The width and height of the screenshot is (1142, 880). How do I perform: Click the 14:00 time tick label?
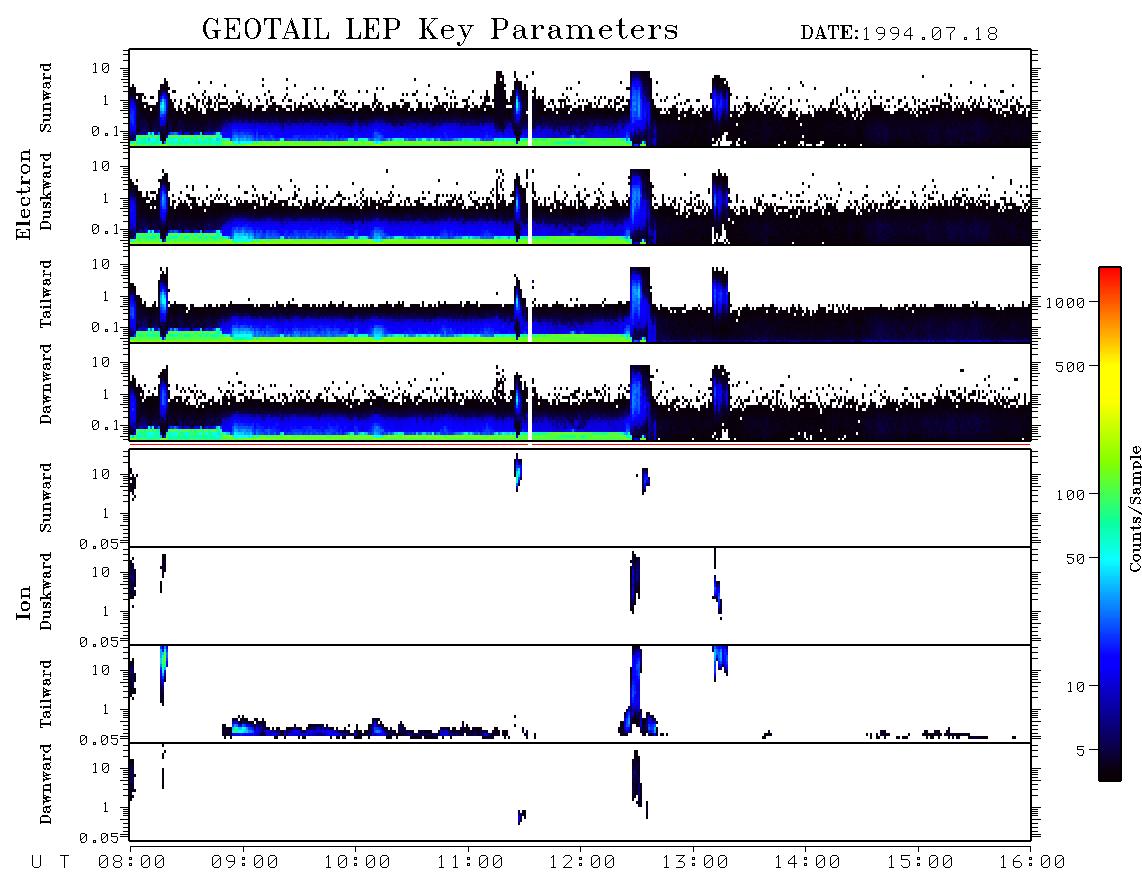(x=807, y=863)
